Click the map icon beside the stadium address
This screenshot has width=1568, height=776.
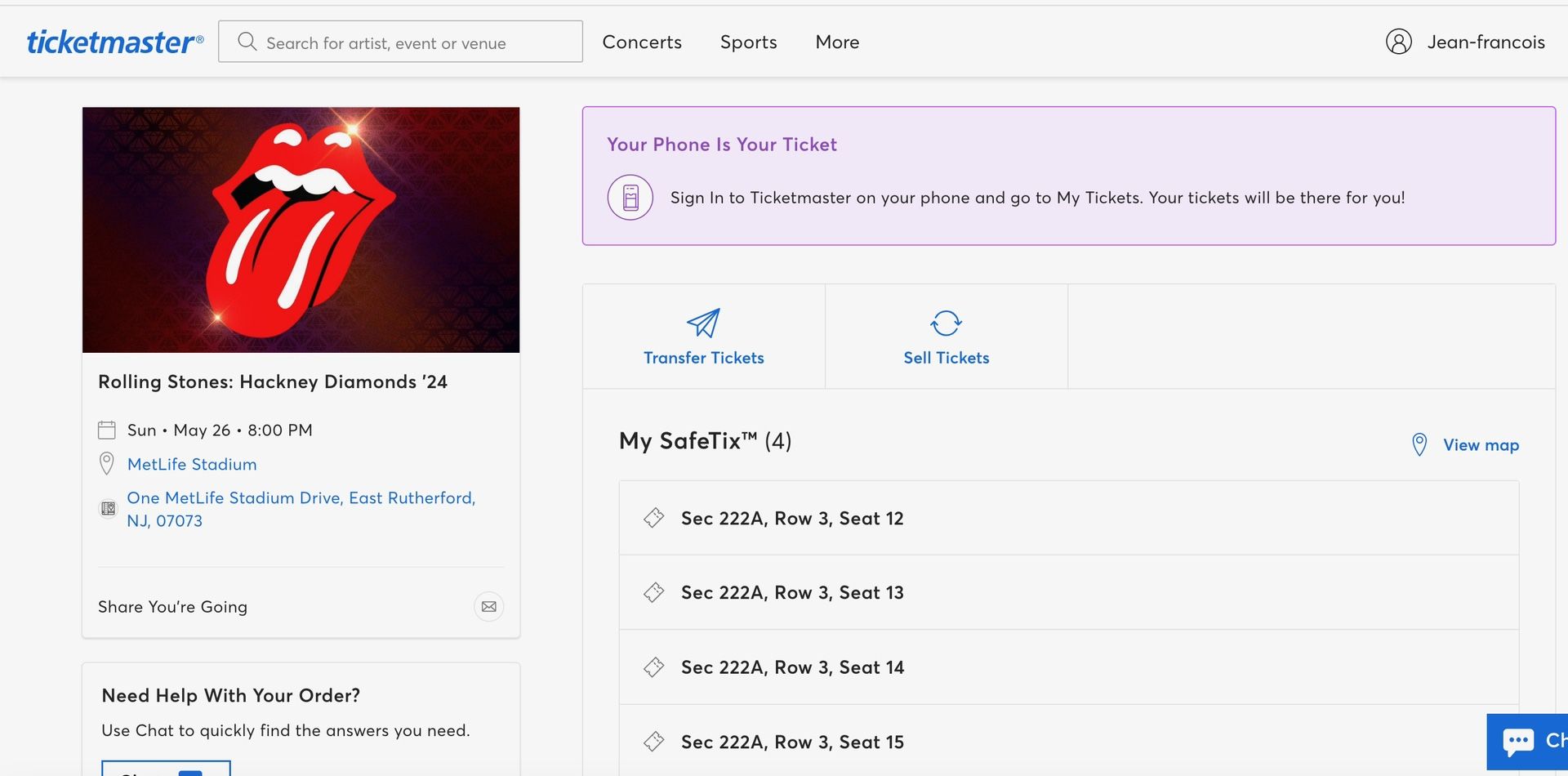(108, 509)
